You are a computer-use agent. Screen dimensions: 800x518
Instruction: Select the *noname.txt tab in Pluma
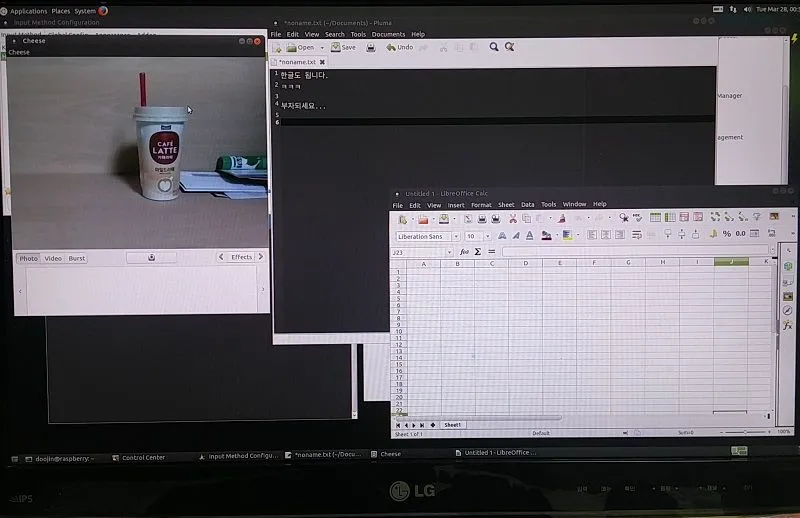coord(297,62)
